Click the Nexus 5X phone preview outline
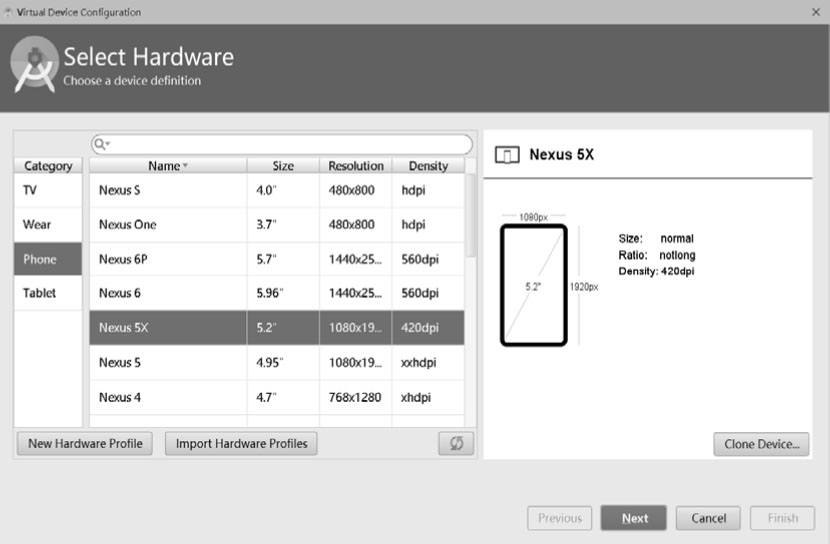Viewport: 830px width, 544px height. click(x=534, y=285)
